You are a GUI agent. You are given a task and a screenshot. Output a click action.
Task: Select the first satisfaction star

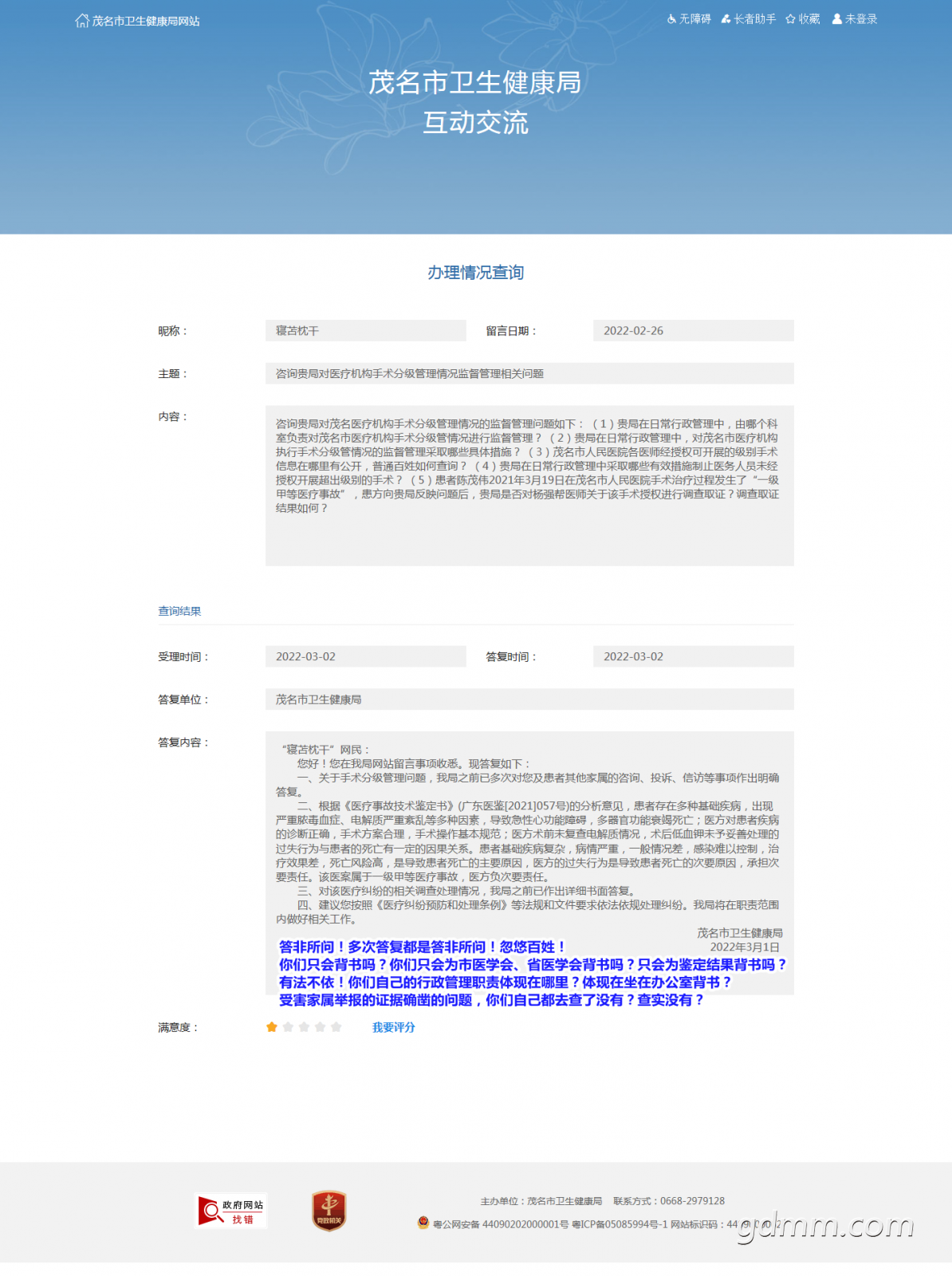click(272, 1027)
